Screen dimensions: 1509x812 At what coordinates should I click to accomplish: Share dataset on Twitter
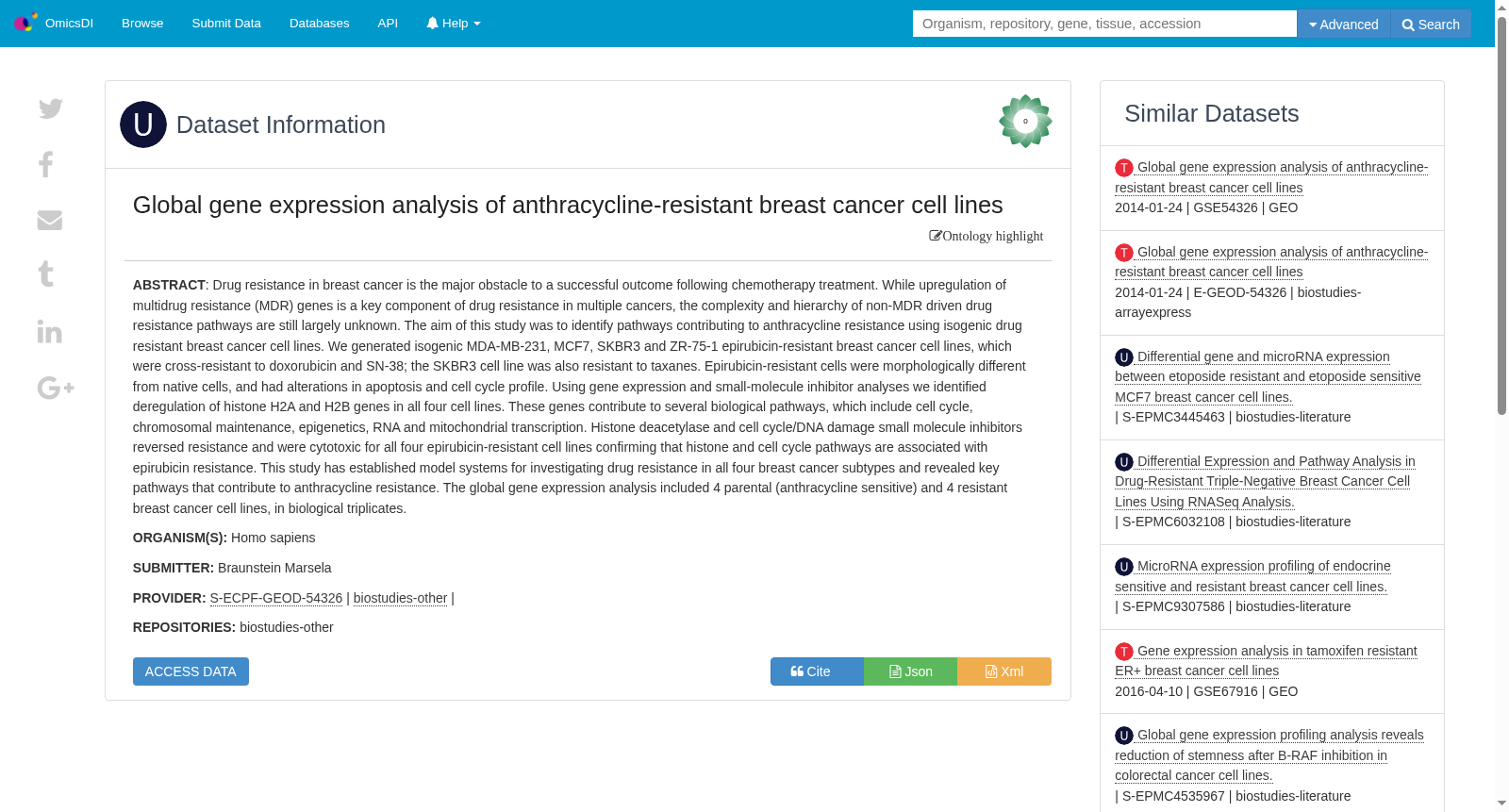click(51, 108)
